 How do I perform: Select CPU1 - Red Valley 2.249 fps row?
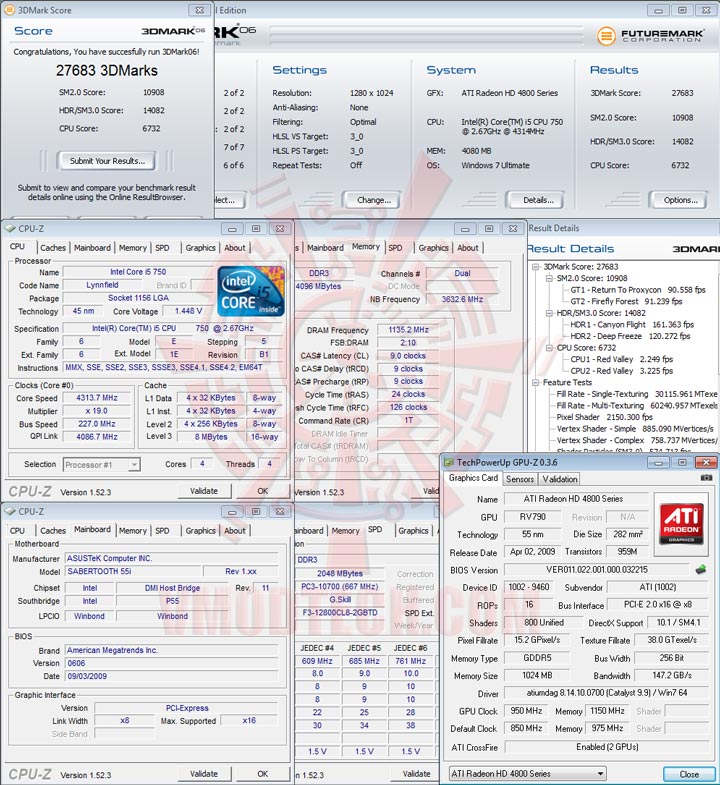tap(621, 359)
